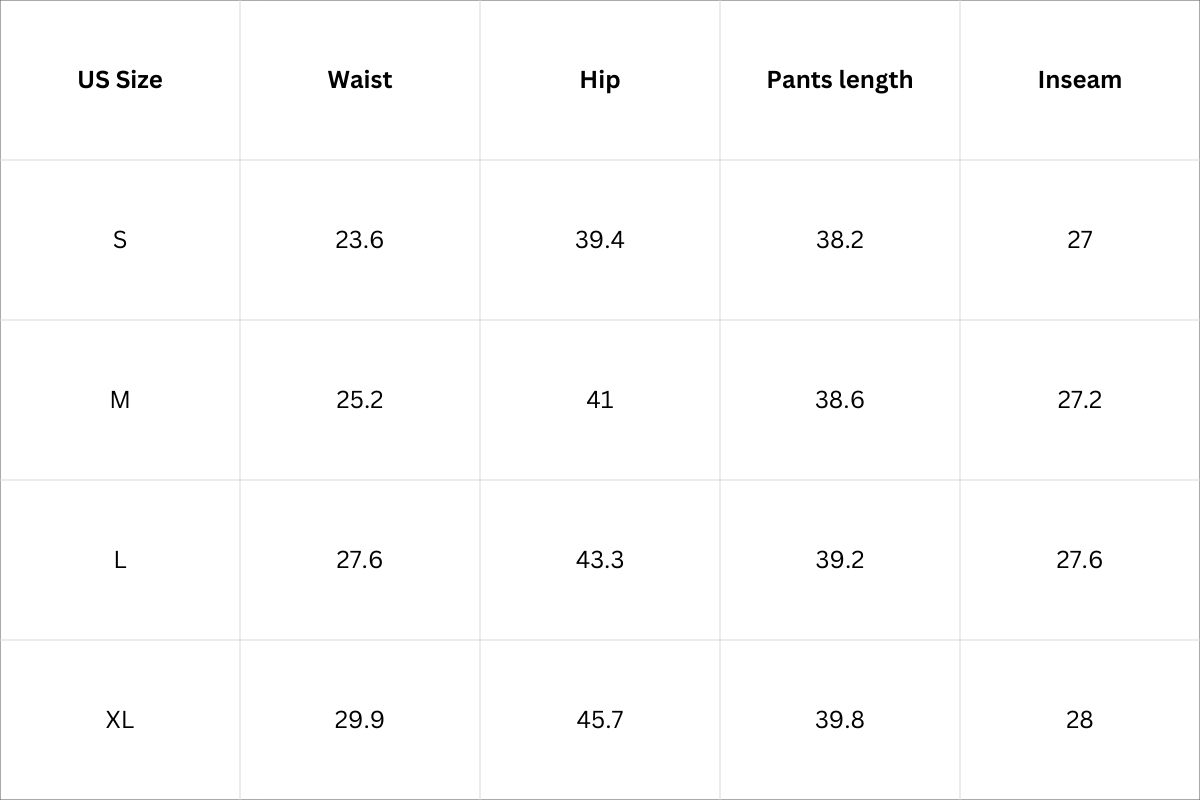Click inseam value 27.2

point(1080,400)
